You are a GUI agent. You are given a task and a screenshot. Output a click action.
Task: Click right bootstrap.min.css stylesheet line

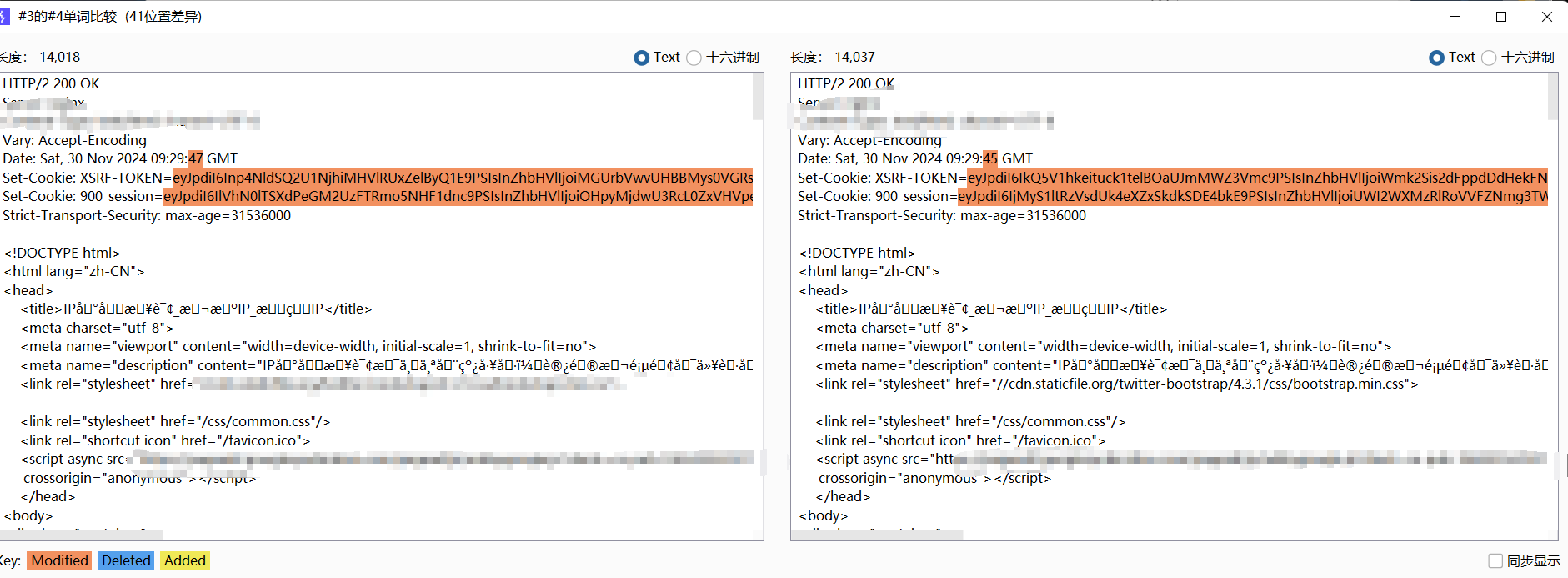click(1117, 384)
